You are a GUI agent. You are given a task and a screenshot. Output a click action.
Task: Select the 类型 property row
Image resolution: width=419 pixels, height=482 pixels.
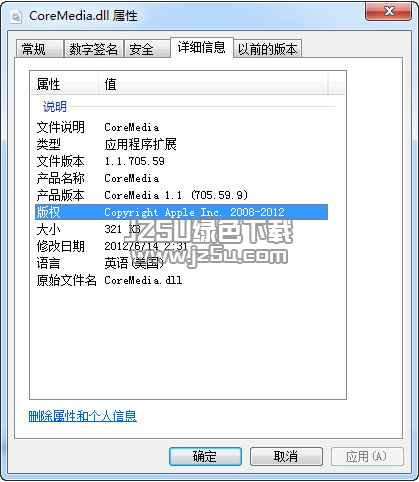181,144
